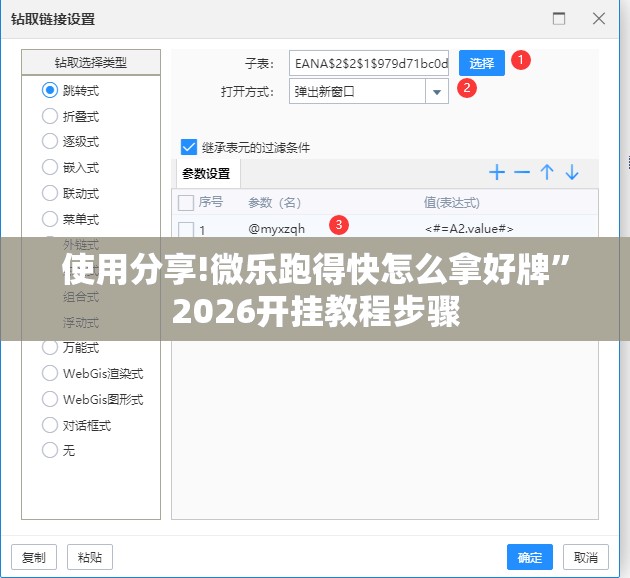Confirm with the 确定 button
This screenshot has width=630, height=578.
pyautogui.click(x=530, y=557)
